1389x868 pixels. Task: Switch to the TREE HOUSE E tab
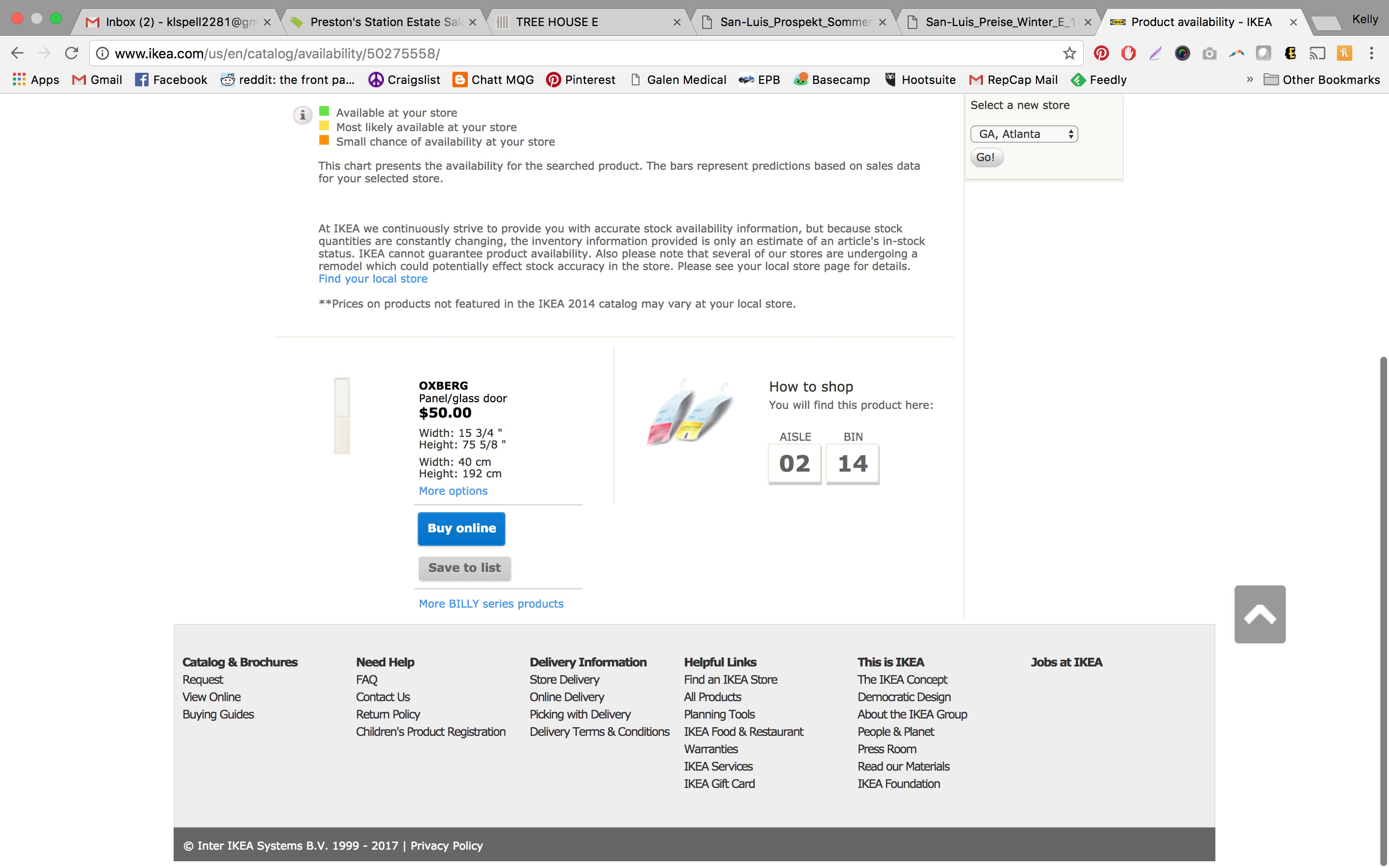coord(586,22)
